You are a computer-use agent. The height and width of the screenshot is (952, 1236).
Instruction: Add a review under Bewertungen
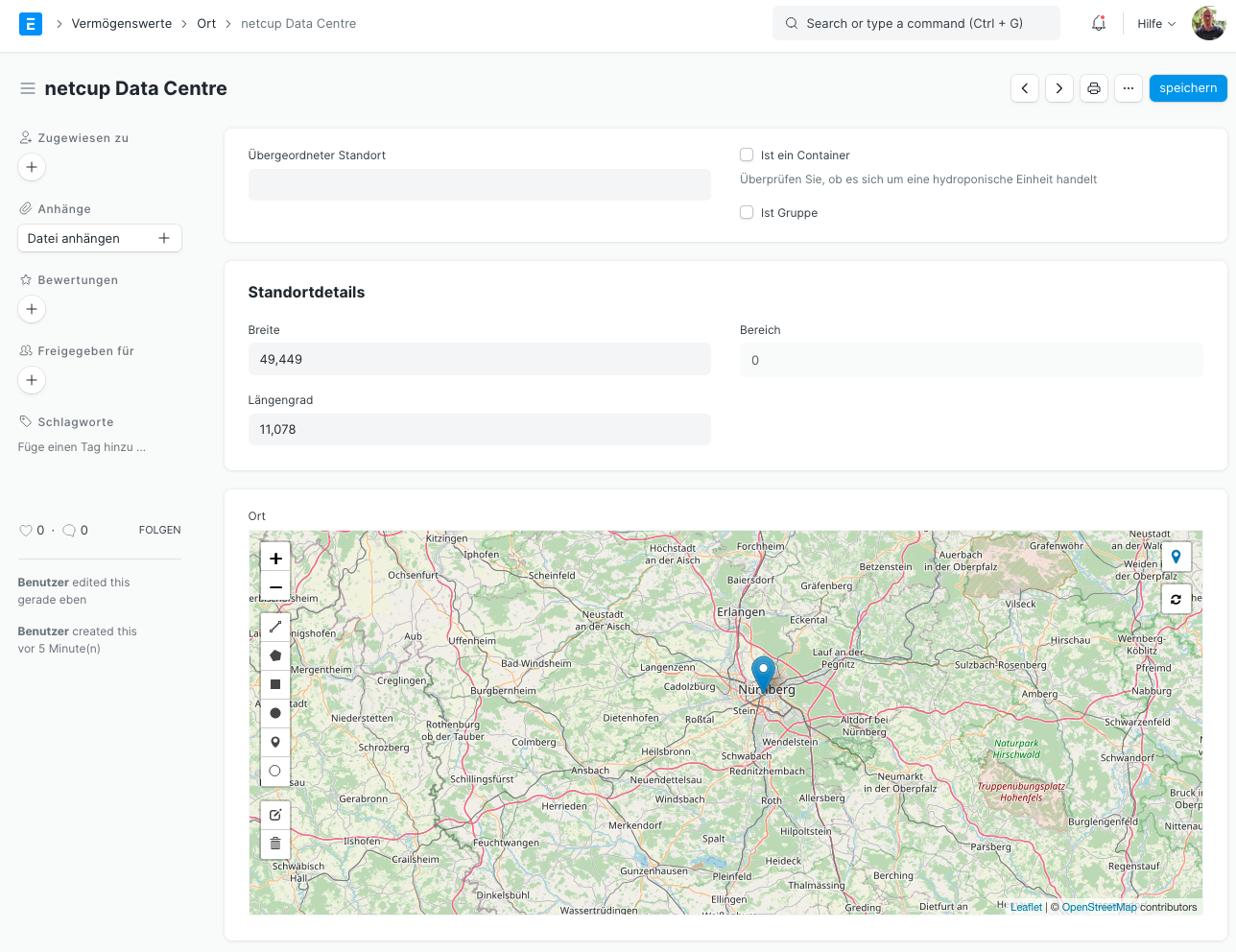32,309
